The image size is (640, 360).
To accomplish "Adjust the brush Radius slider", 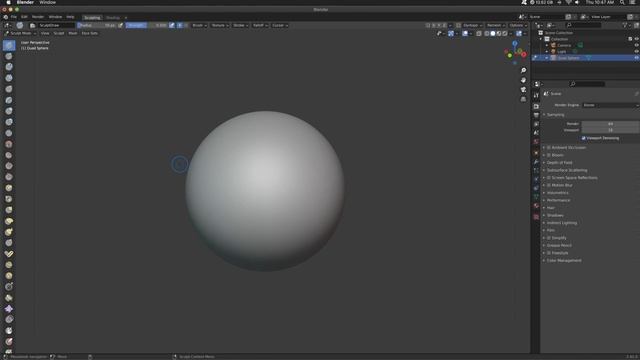I will [x=97, y=25].
